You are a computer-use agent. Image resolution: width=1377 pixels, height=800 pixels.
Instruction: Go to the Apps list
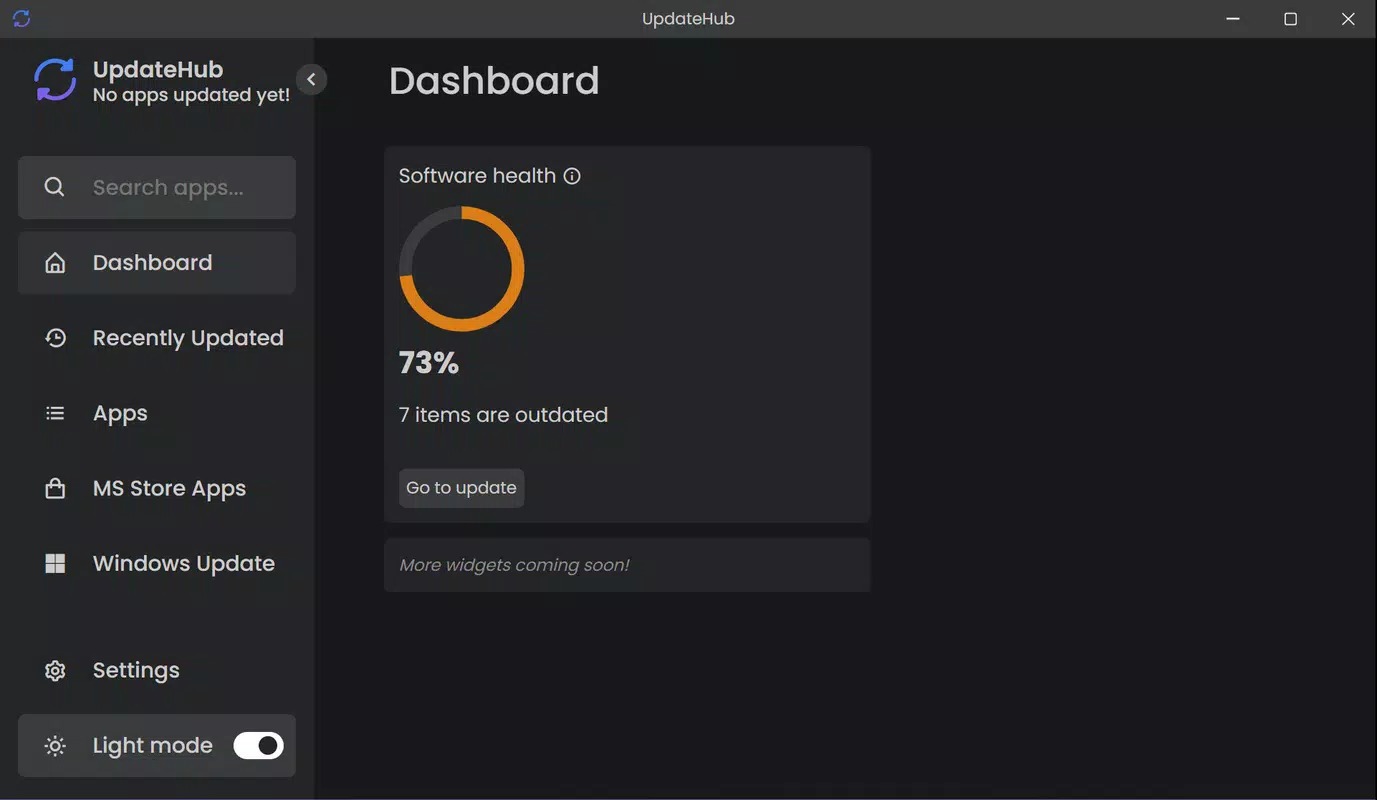pyautogui.click(x=157, y=413)
